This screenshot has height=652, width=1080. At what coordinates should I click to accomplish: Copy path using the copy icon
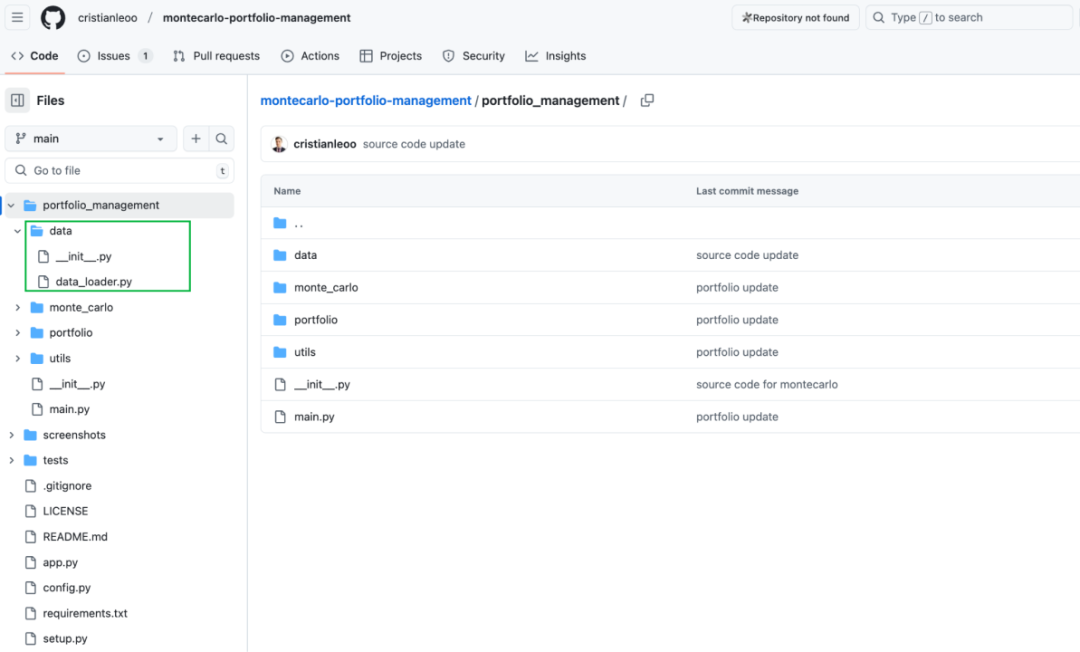tap(647, 100)
